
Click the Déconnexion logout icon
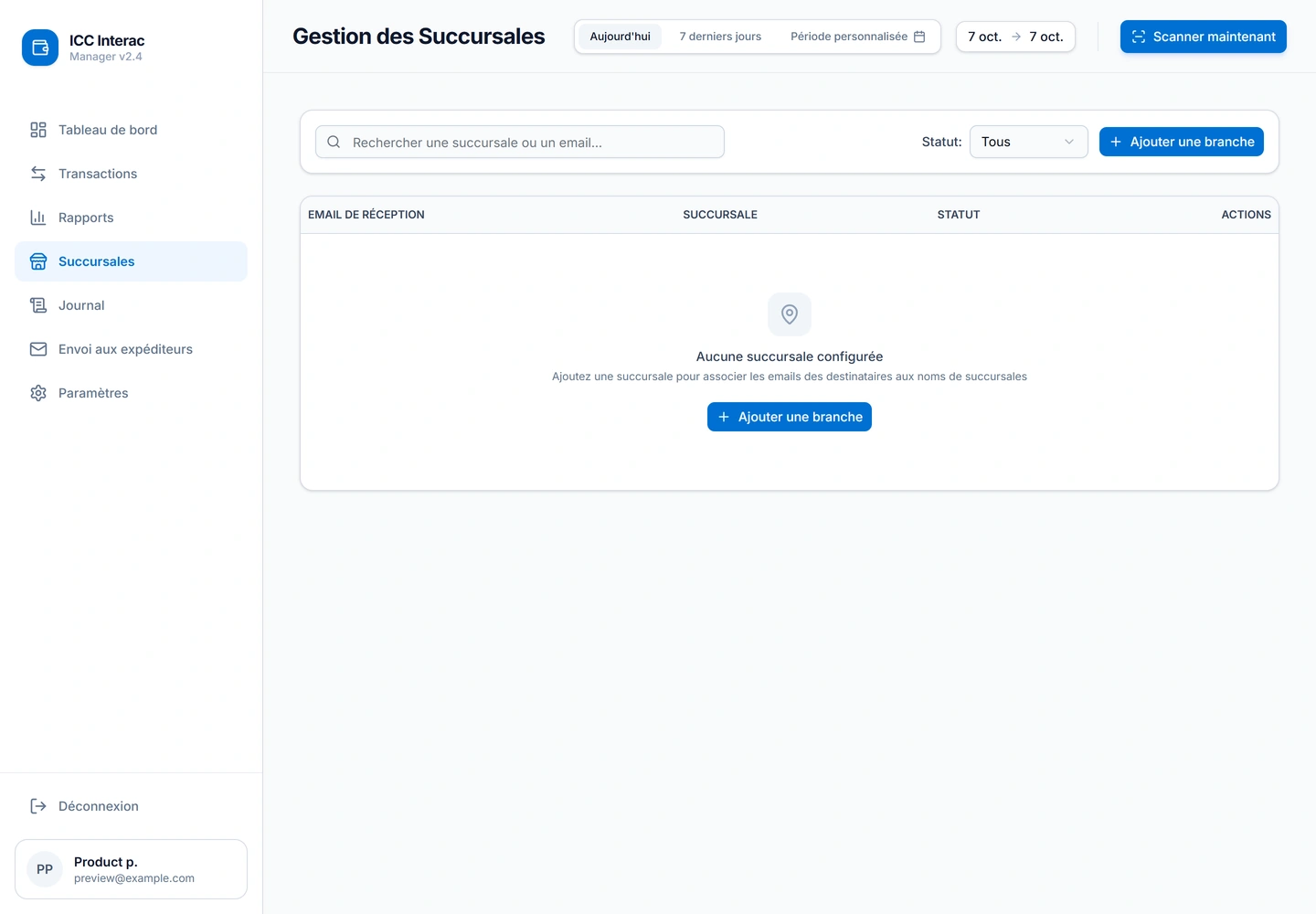point(38,806)
